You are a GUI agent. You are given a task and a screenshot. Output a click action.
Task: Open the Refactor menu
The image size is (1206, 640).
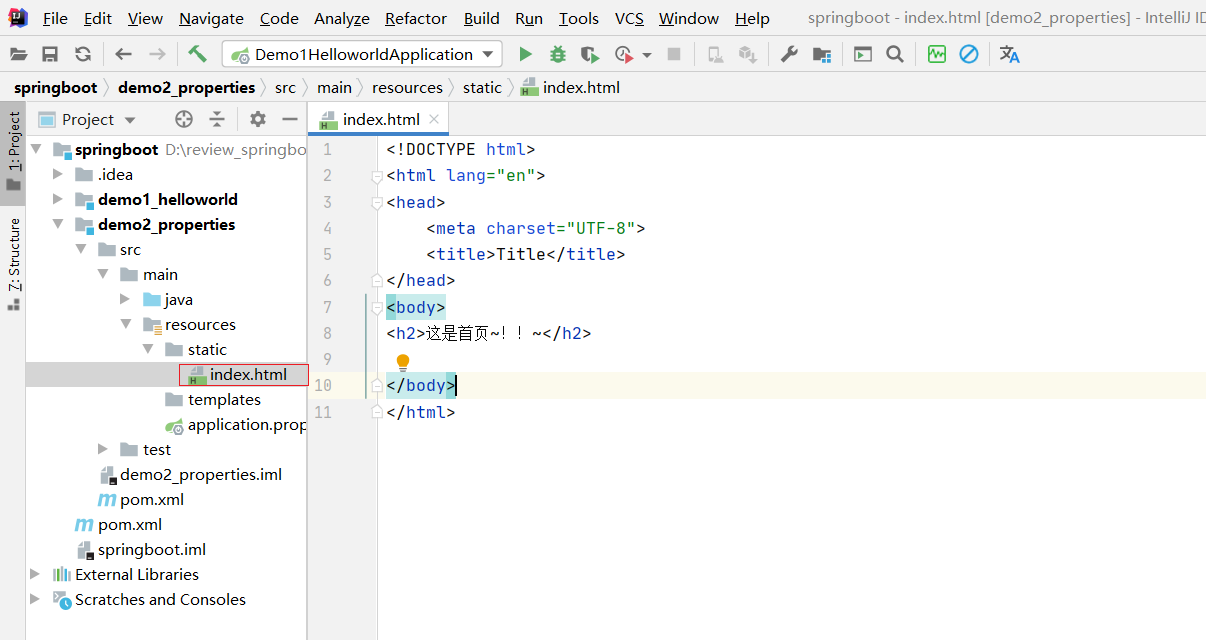[x=416, y=18]
